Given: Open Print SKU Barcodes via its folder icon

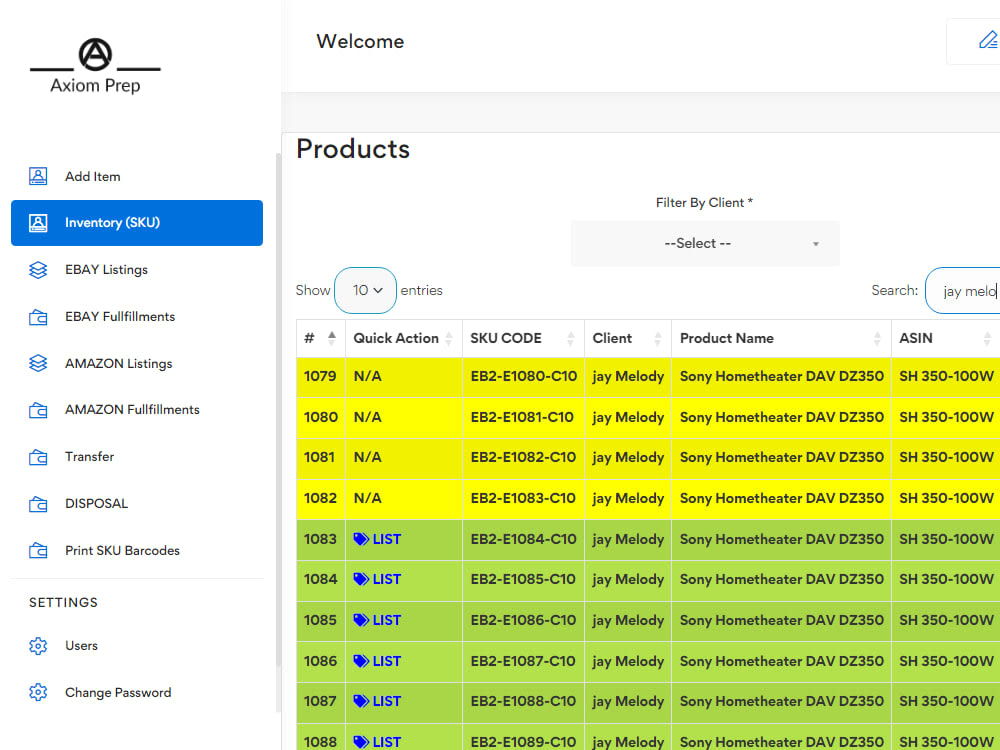Looking at the screenshot, I should (x=37, y=550).
